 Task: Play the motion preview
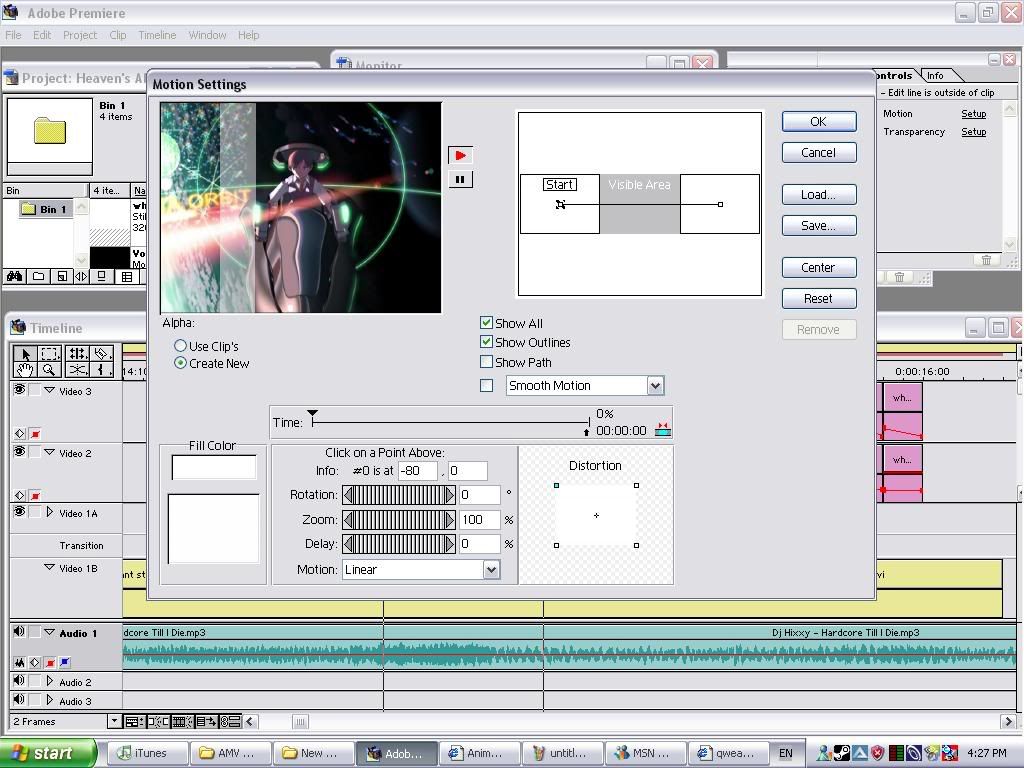pyautogui.click(x=460, y=155)
